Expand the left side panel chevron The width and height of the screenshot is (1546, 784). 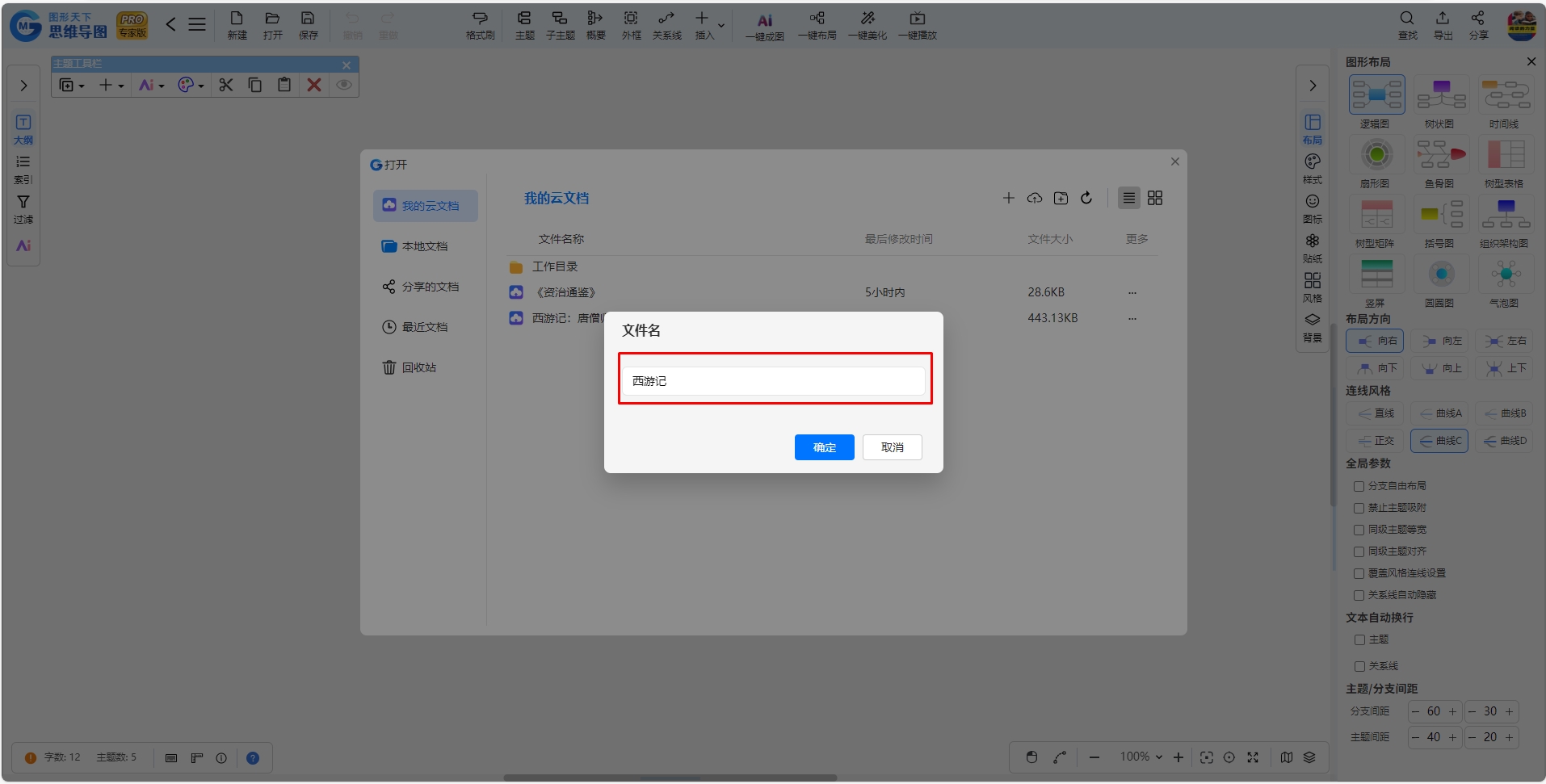click(23, 86)
